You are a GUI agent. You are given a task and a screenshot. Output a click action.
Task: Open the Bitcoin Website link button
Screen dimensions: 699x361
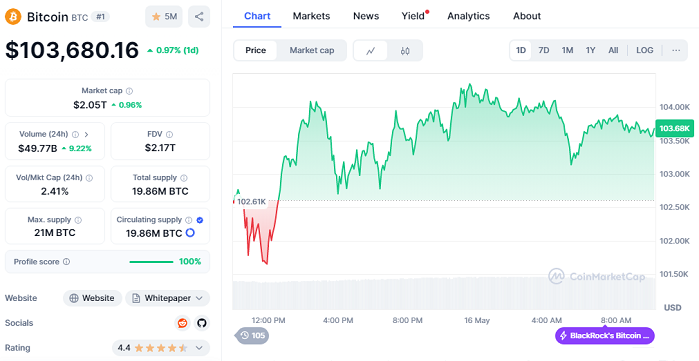tap(92, 298)
